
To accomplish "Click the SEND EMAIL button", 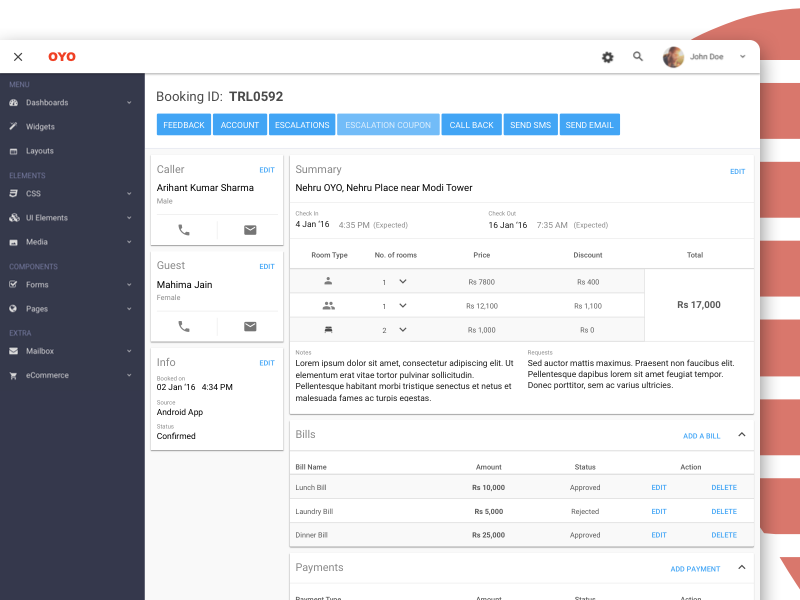I will 589,125.
